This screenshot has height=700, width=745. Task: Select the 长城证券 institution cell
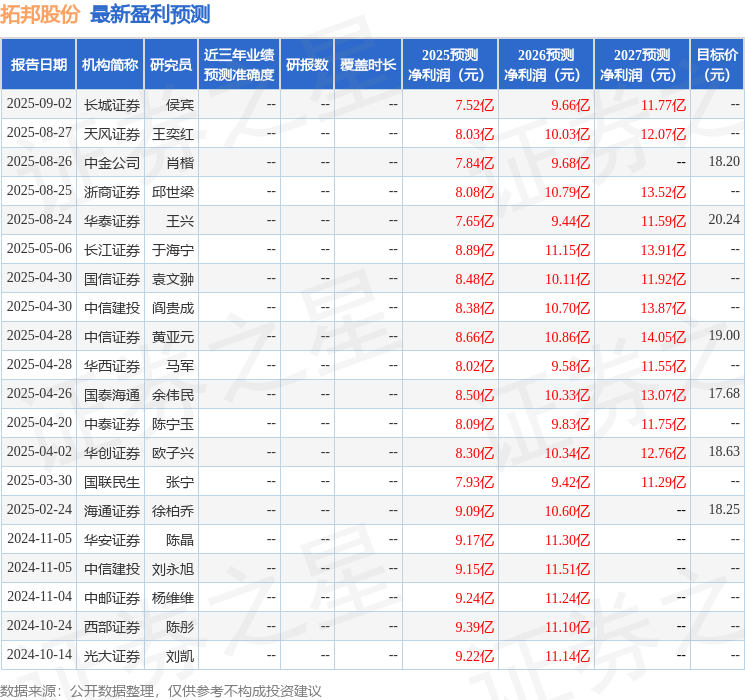click(x=112, y=105)
